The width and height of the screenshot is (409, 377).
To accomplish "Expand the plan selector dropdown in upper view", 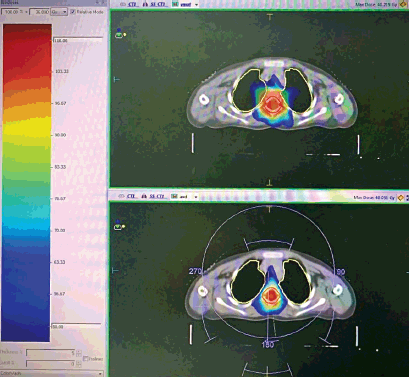I will coord(196,5).
